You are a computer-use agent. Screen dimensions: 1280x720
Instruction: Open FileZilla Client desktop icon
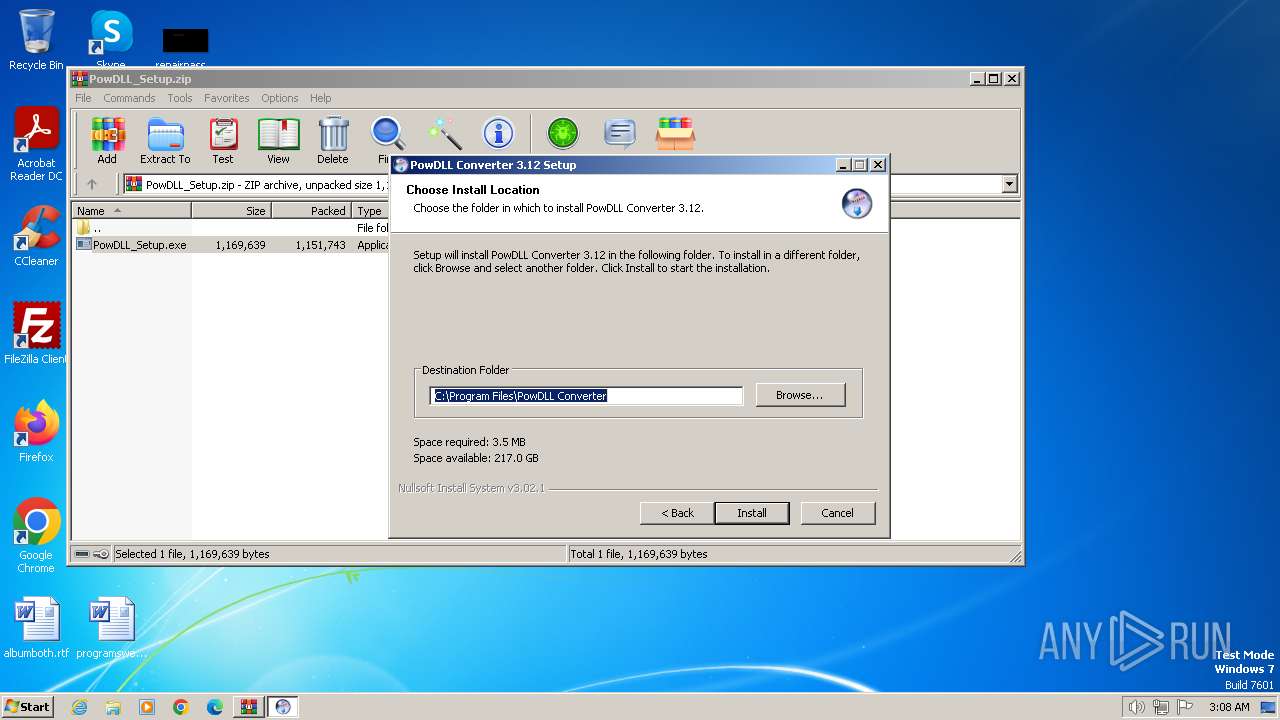pos(36,333)
